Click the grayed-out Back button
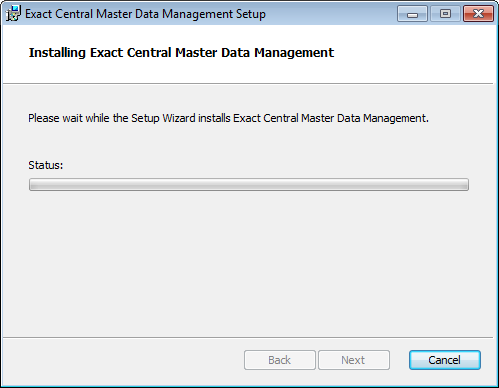The image size is (499, 388). coord(280,360)
